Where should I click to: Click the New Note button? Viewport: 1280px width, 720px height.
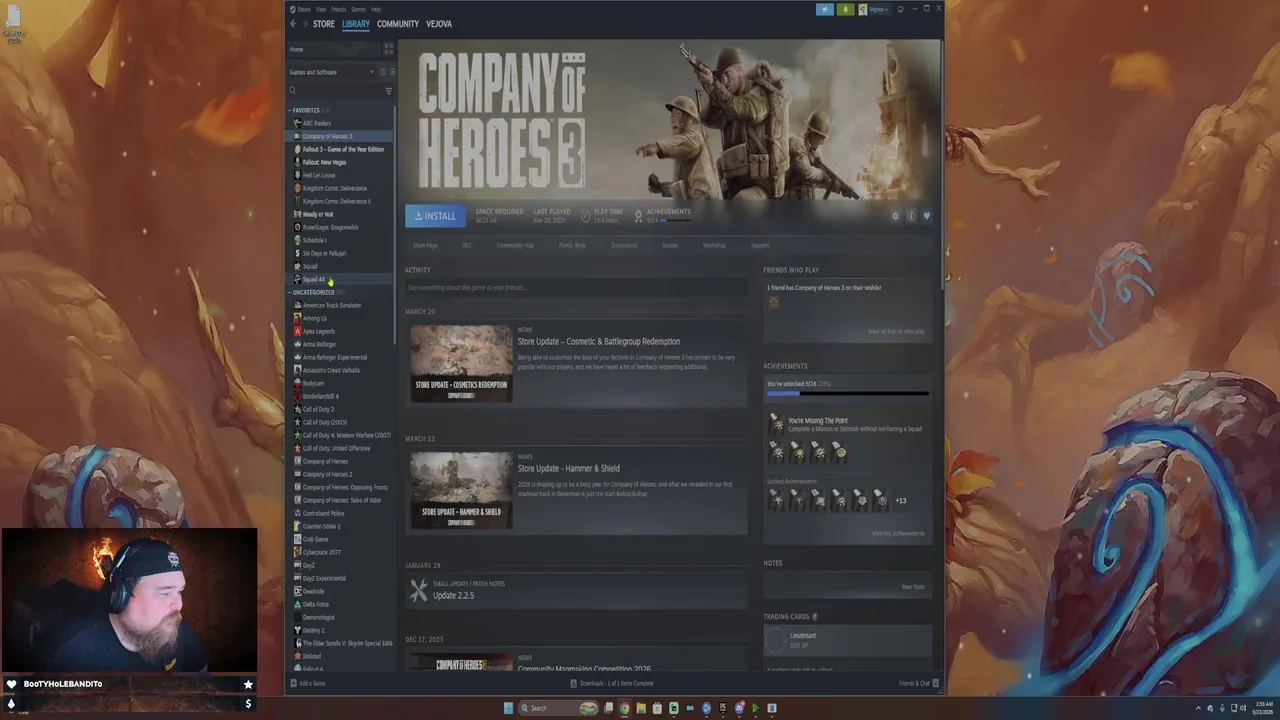point(913,587)
